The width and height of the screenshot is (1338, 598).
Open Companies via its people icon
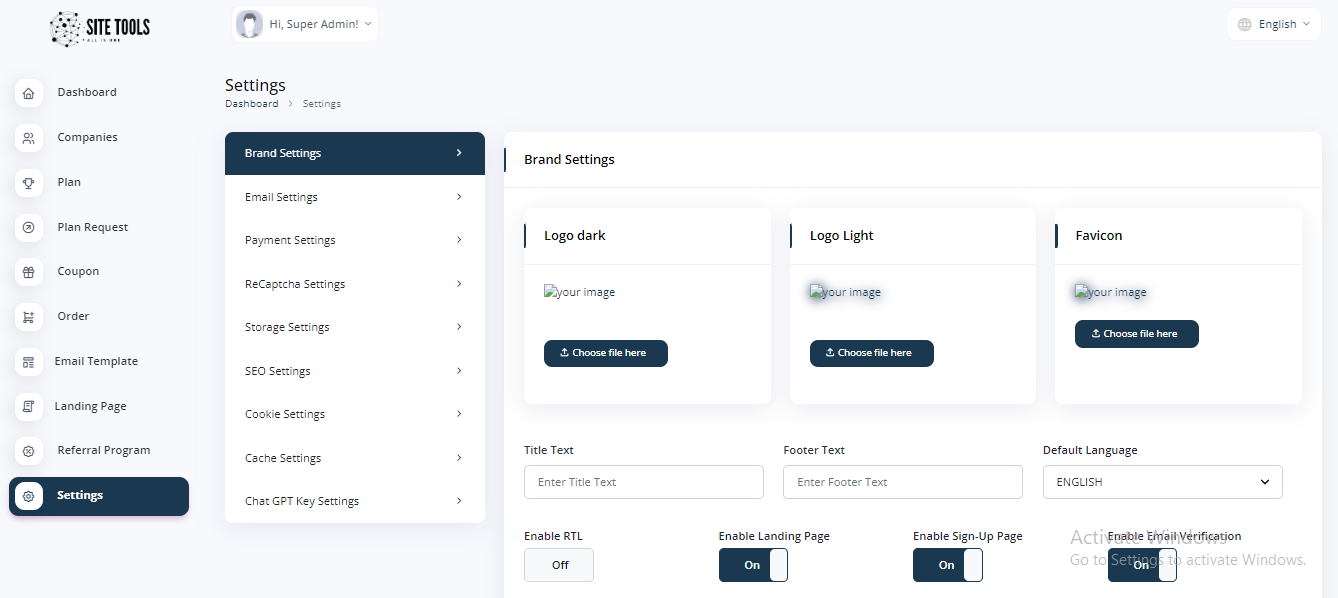[x=29, y=138]
